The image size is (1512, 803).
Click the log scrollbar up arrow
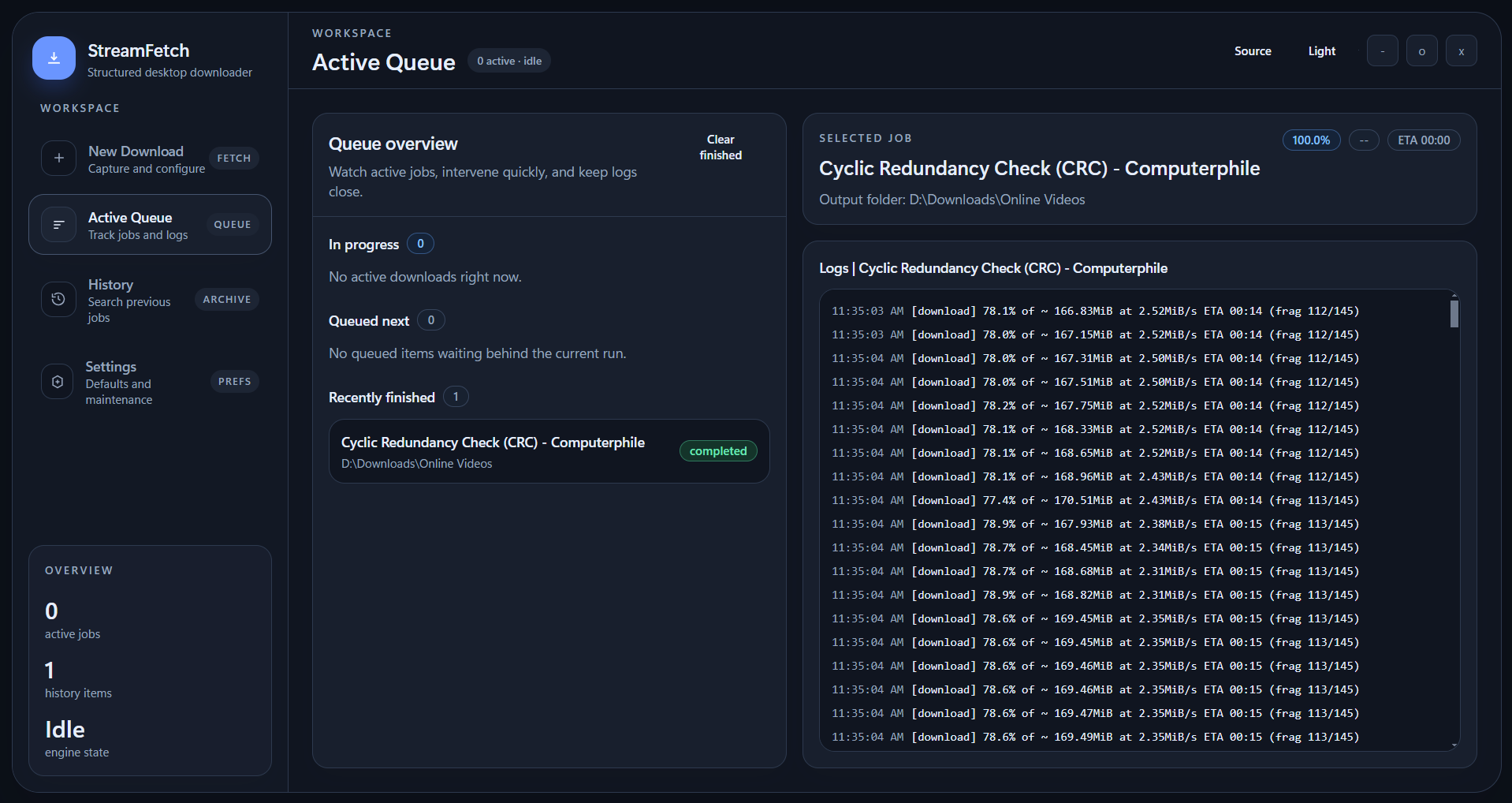pyautogui.click(x=1454, y=295)
